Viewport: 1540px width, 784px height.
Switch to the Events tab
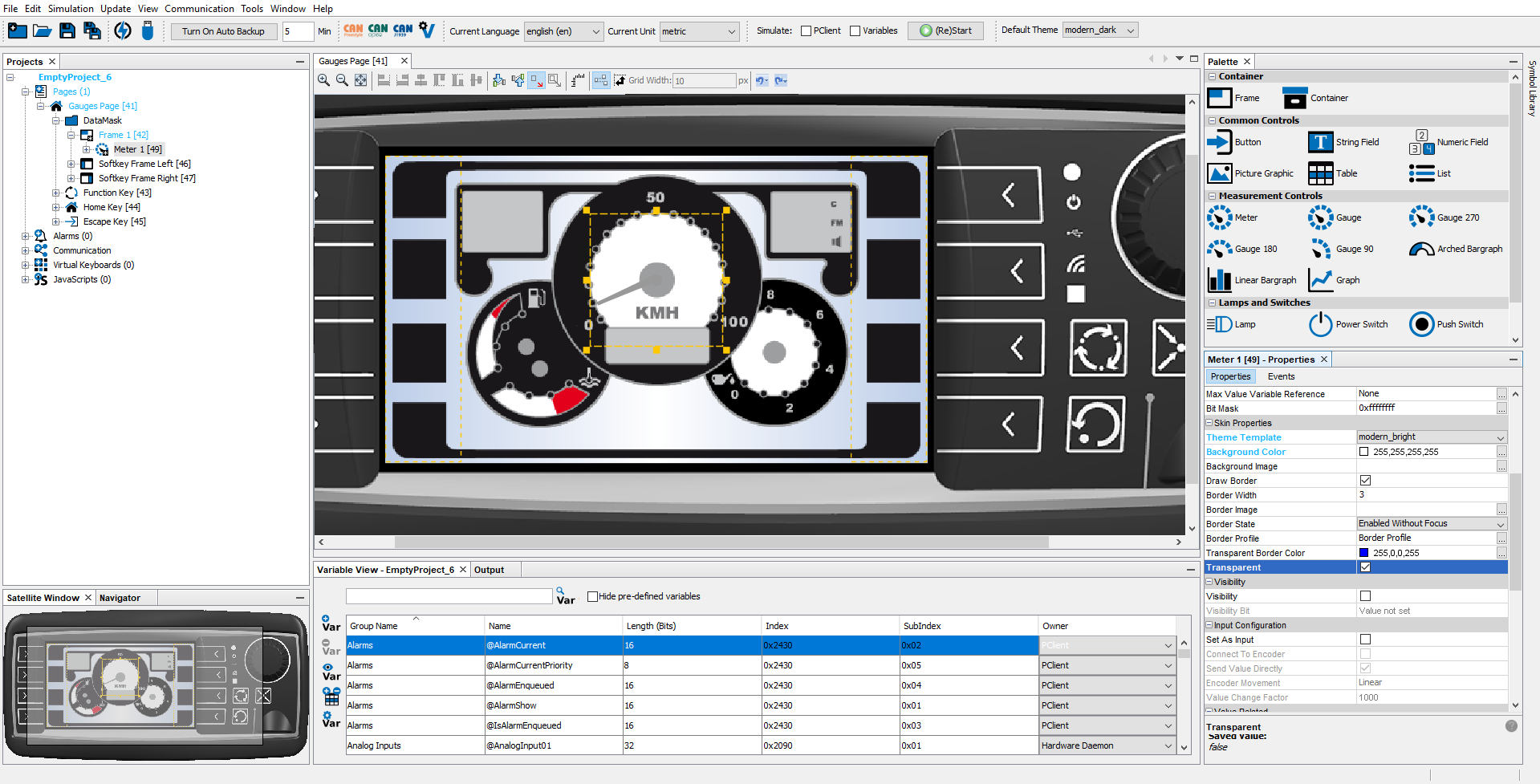[1281, 376]
